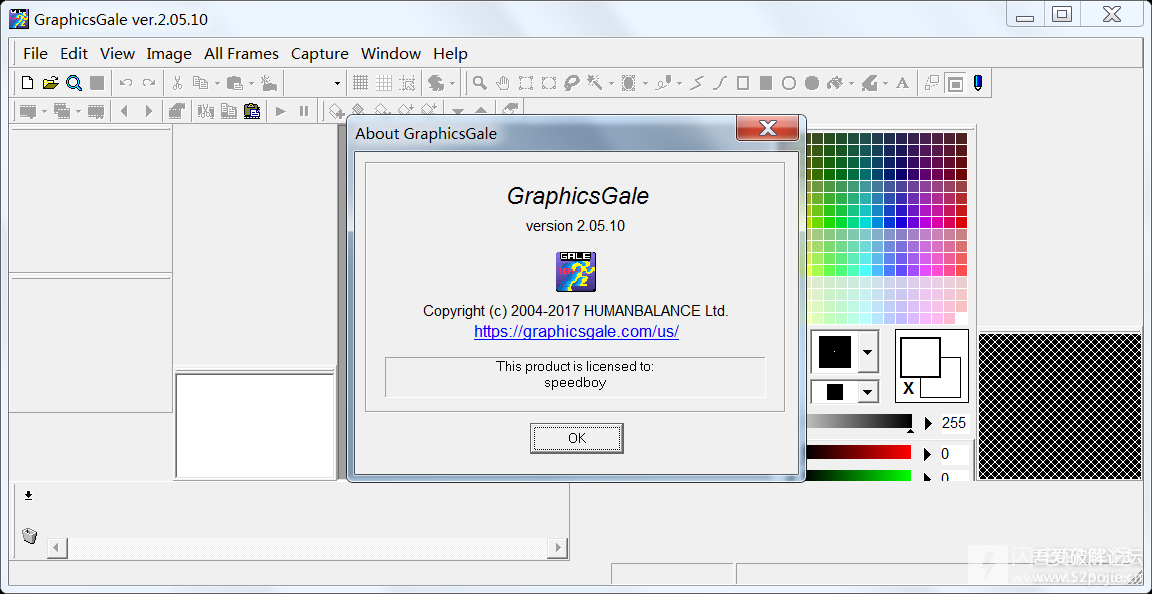Select the Rectangle selection tool
Viewport: 1152px width, 594px height.
click(x=526, y=83)
